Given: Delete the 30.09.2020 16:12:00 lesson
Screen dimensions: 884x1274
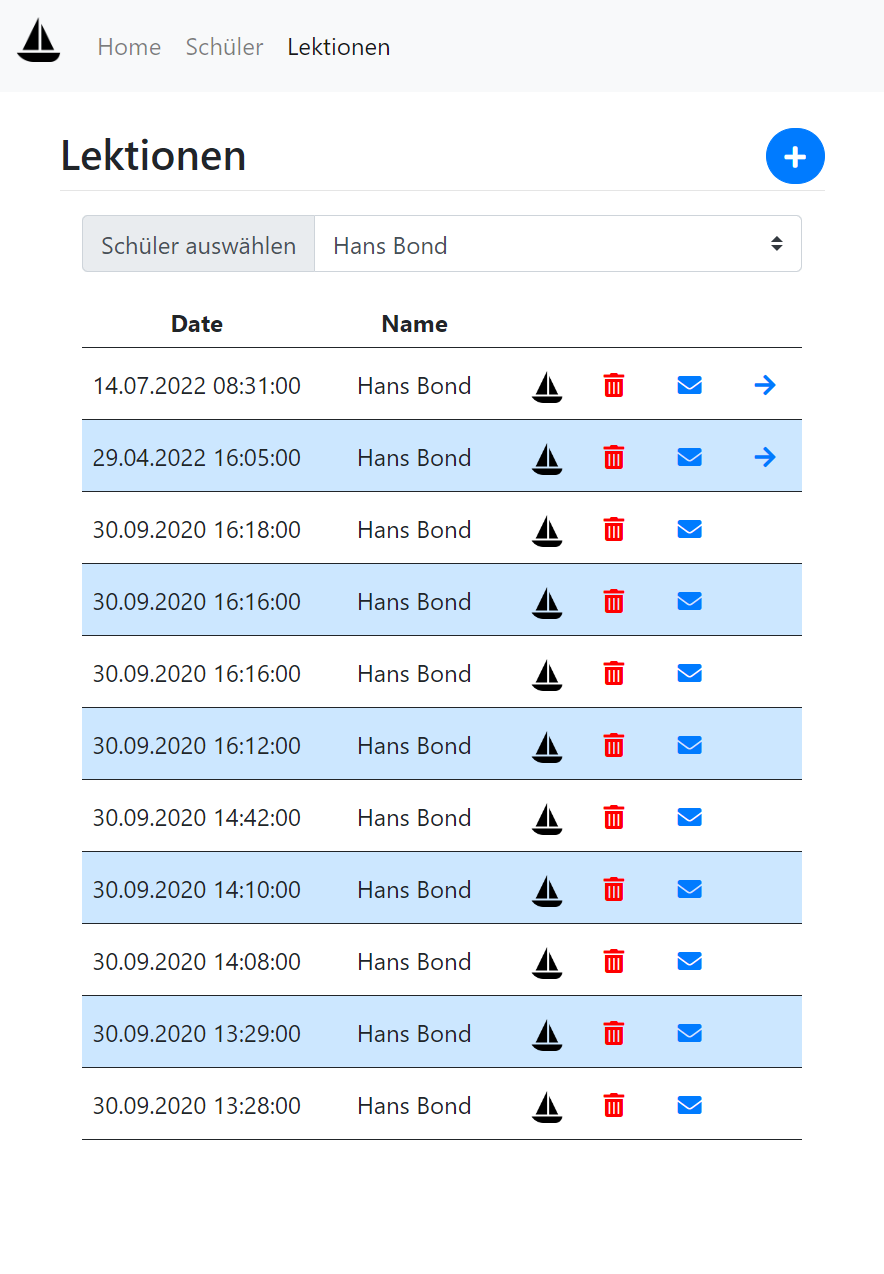Looking at the screenshot, I should [x=614, y=745].
